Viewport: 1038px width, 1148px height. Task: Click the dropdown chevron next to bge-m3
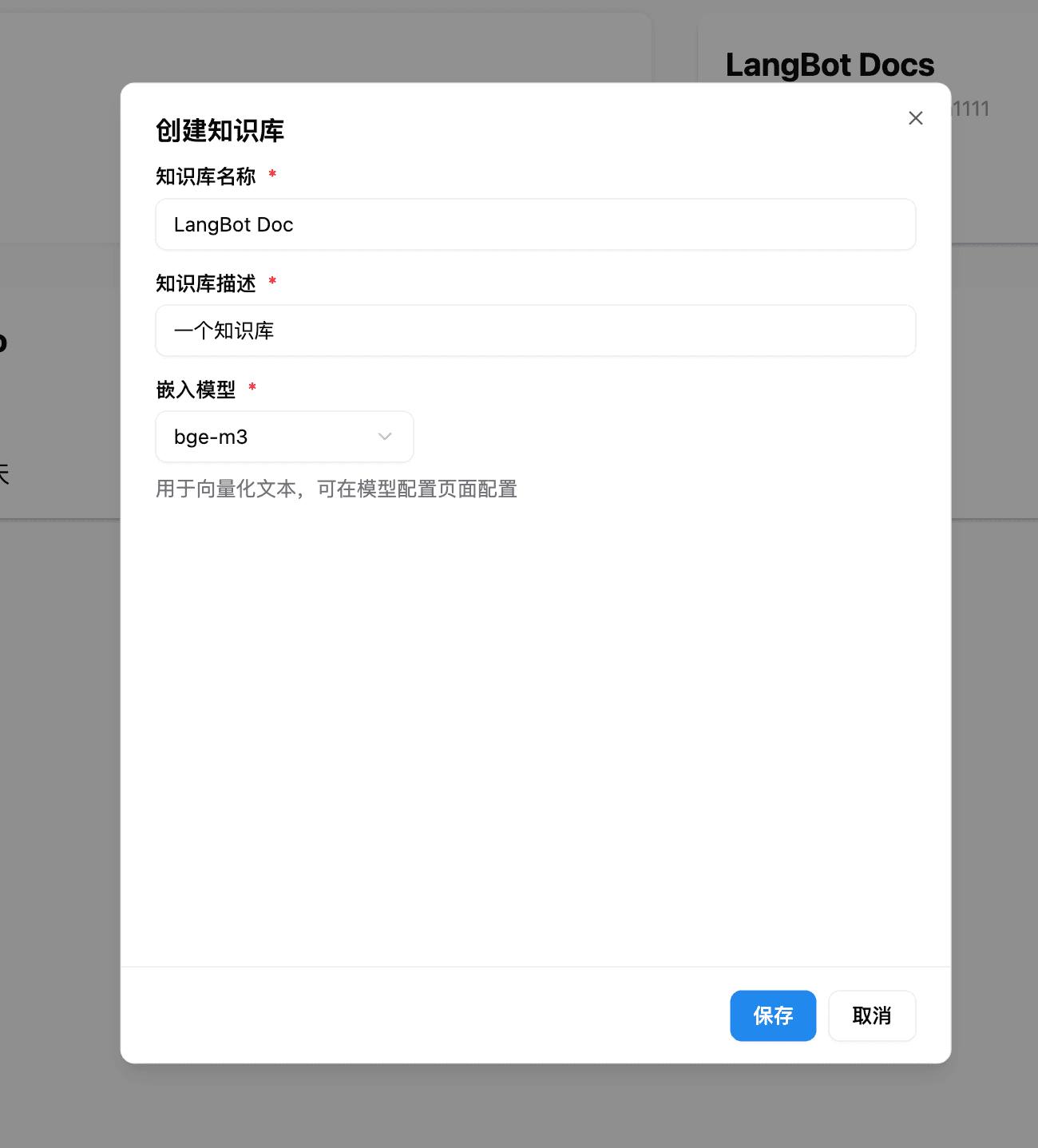(x=384, y=437)
